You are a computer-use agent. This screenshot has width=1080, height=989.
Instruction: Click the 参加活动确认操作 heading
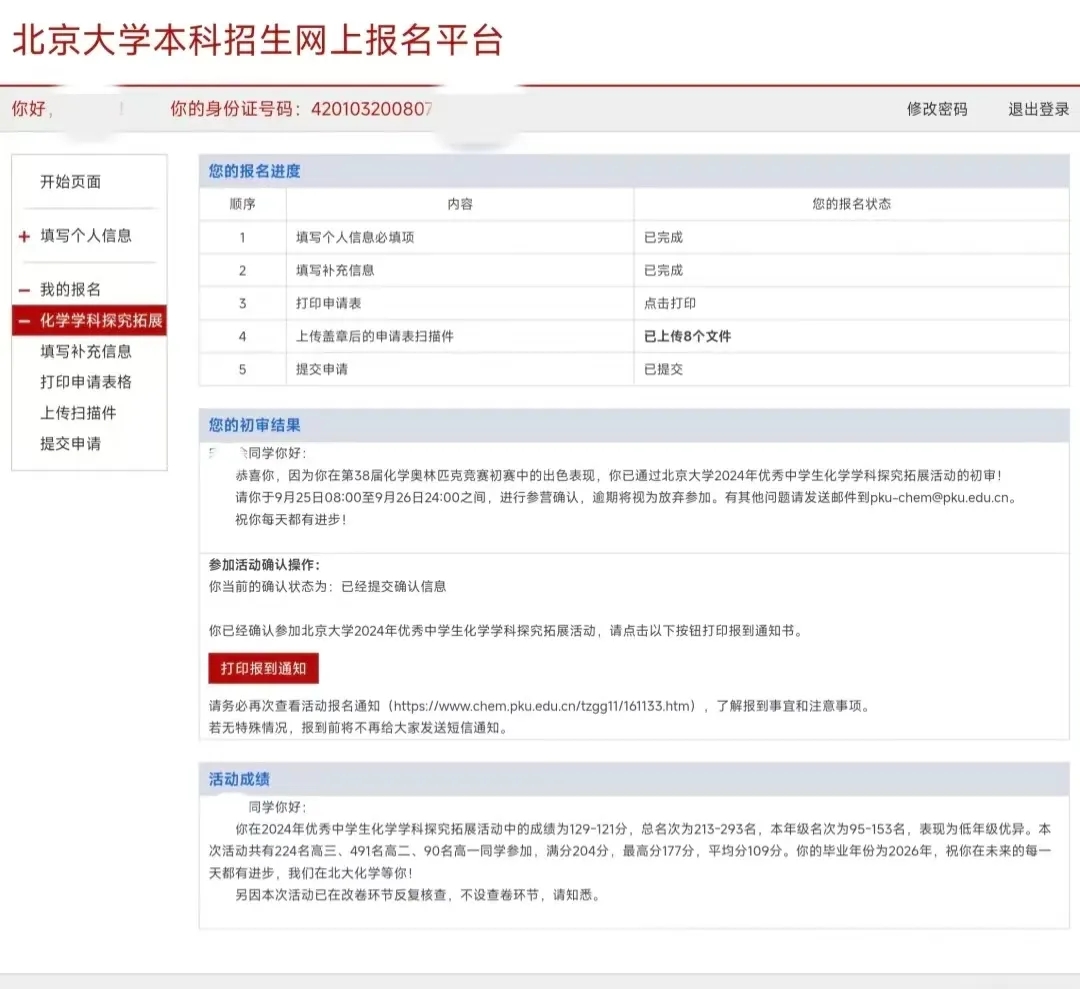[x=264, y=565]
